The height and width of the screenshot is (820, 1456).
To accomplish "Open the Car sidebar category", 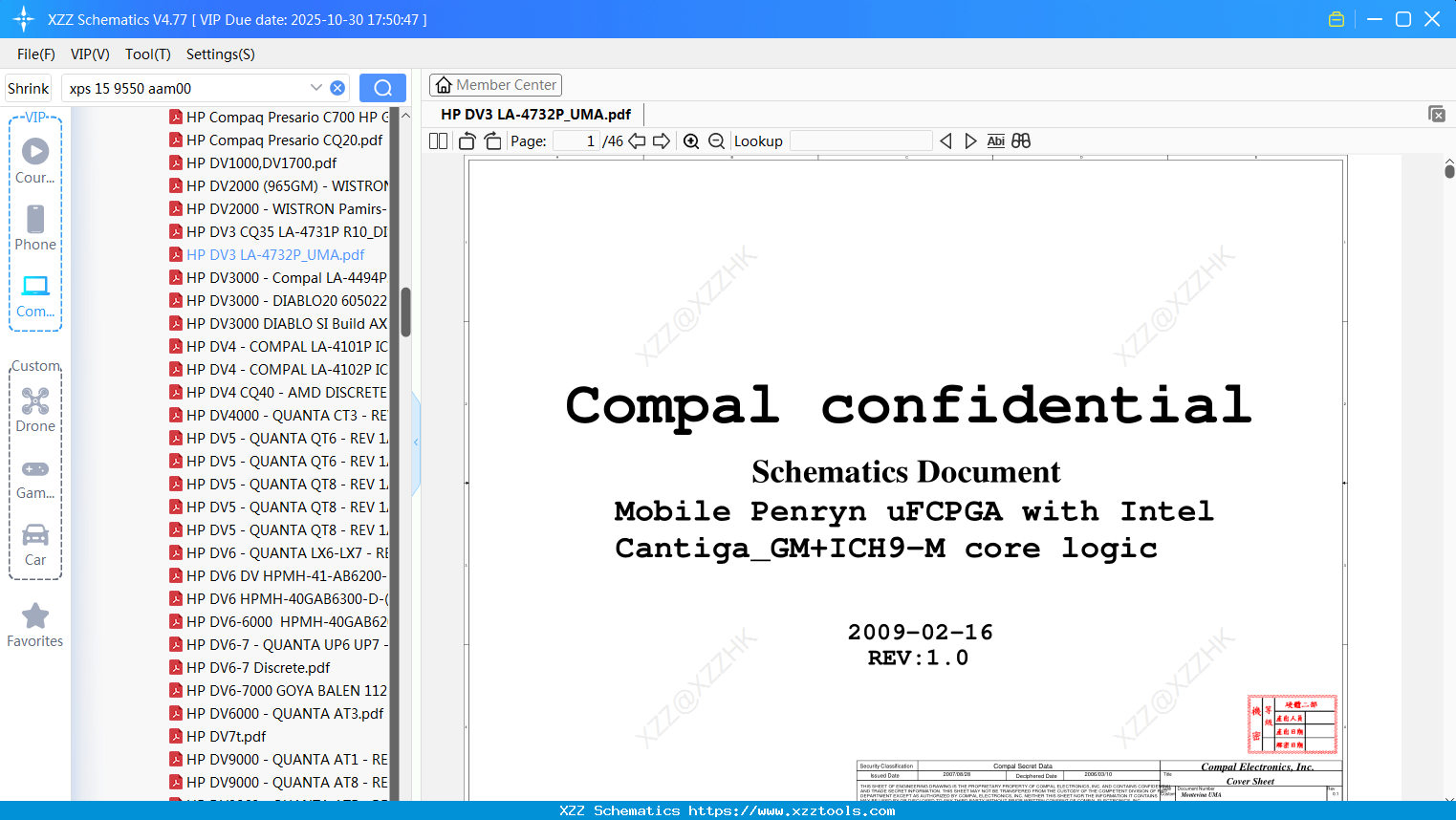I will (35, 544).
